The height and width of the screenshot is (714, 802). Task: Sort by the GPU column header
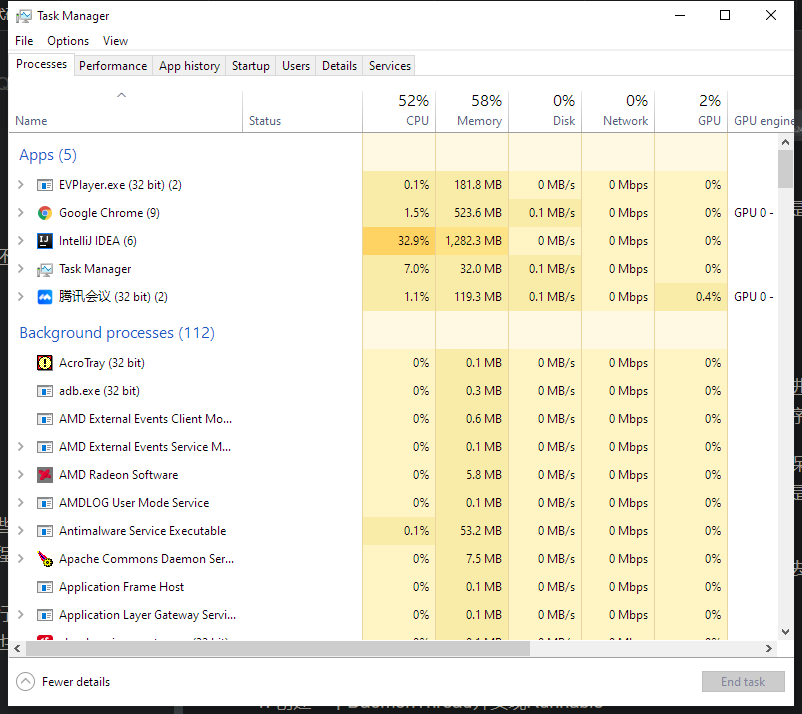(692, 111)
